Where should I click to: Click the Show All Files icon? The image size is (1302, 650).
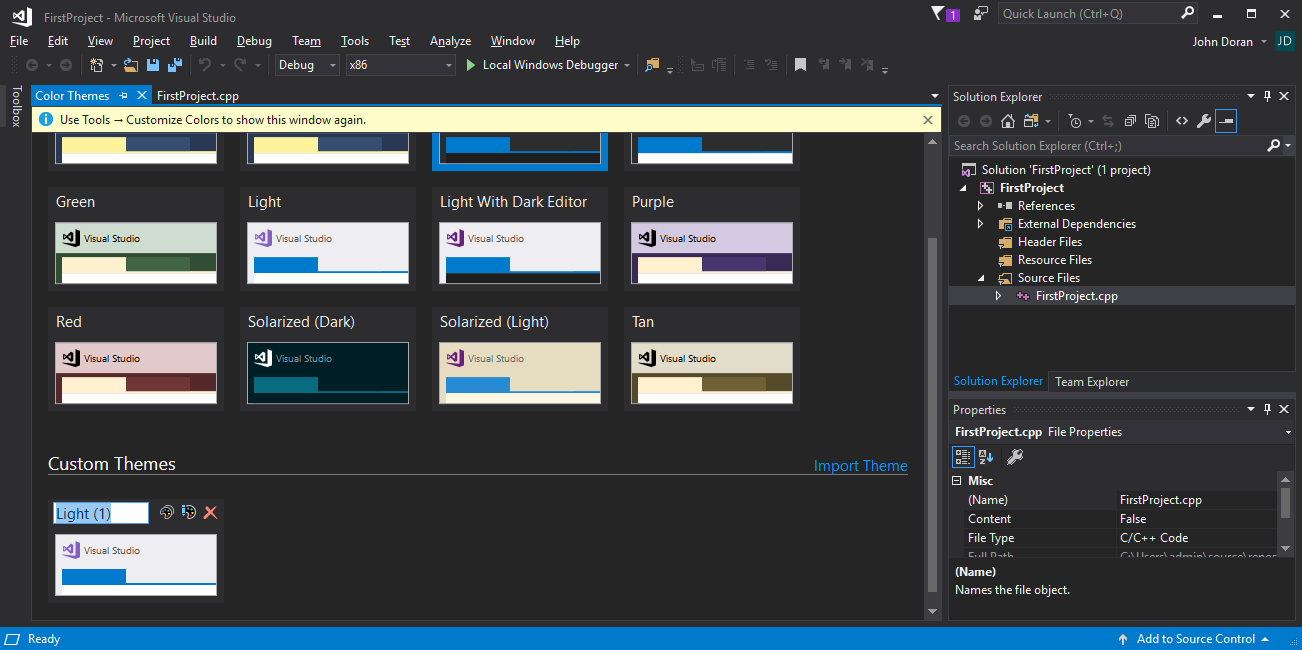click(x=1152, y=121)
